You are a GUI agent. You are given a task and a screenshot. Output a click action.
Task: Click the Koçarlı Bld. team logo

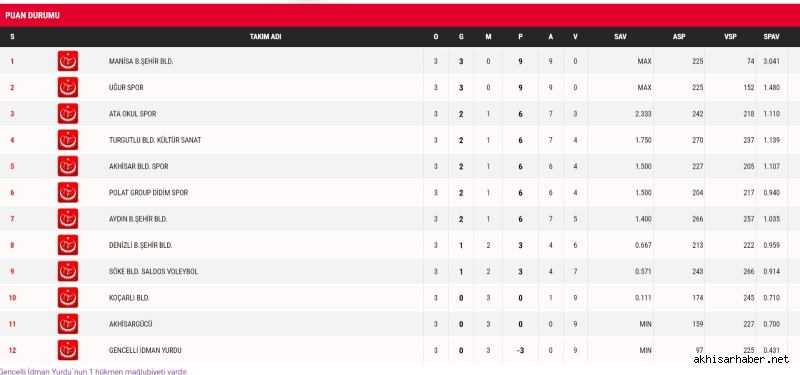point(67,297)
